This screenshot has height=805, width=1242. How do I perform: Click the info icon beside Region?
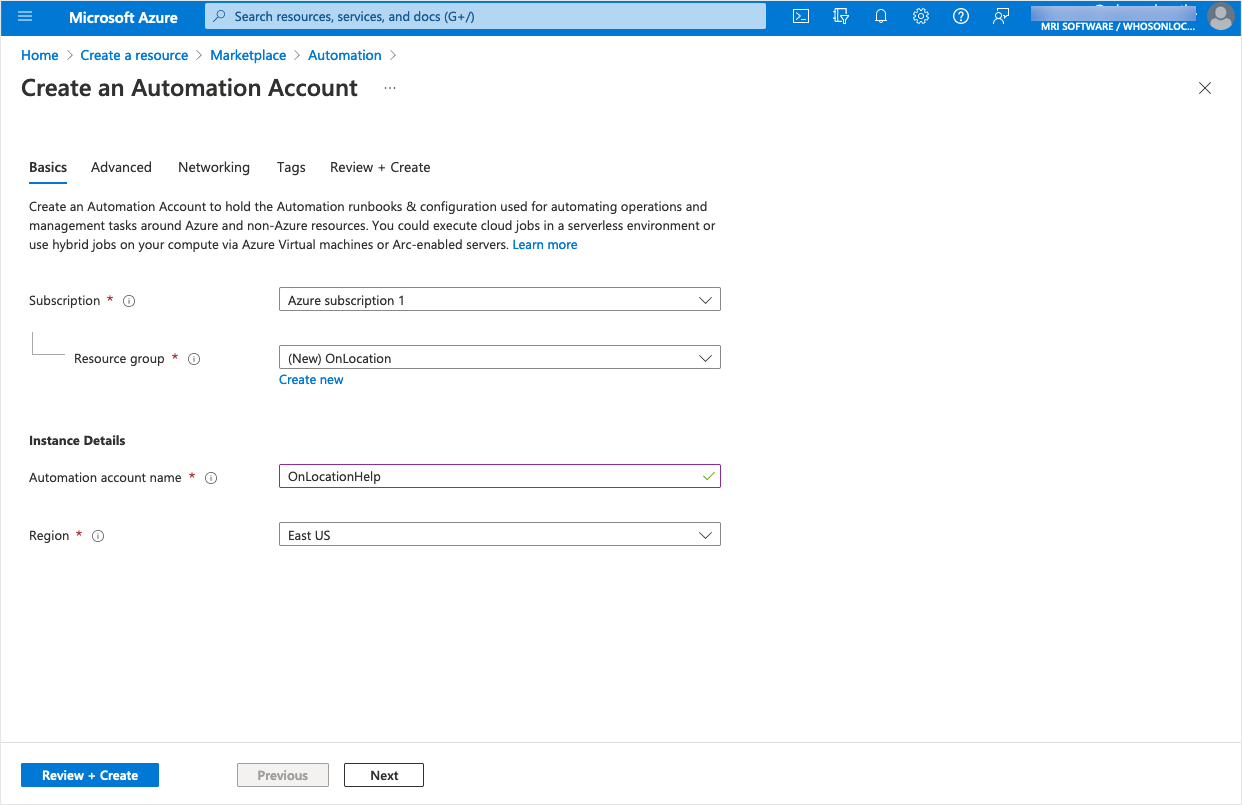tap(98, 536)
